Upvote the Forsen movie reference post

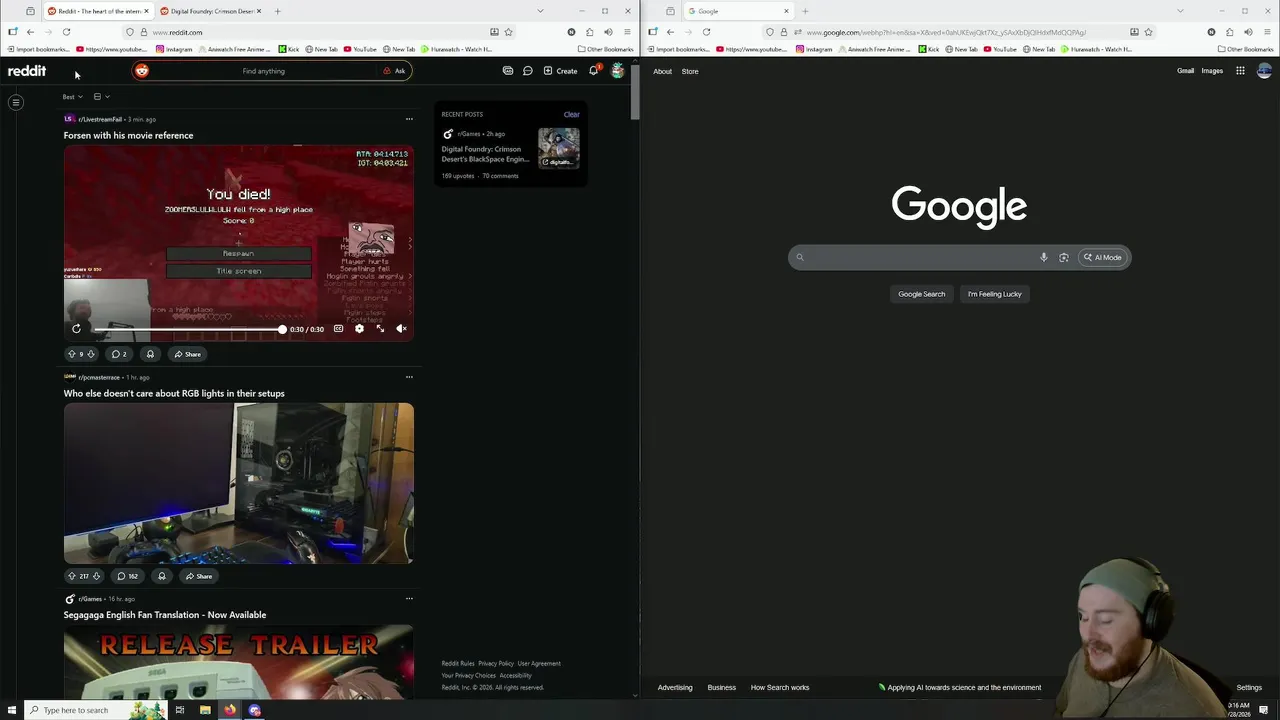pyautogui.click(x=71, y=354)
